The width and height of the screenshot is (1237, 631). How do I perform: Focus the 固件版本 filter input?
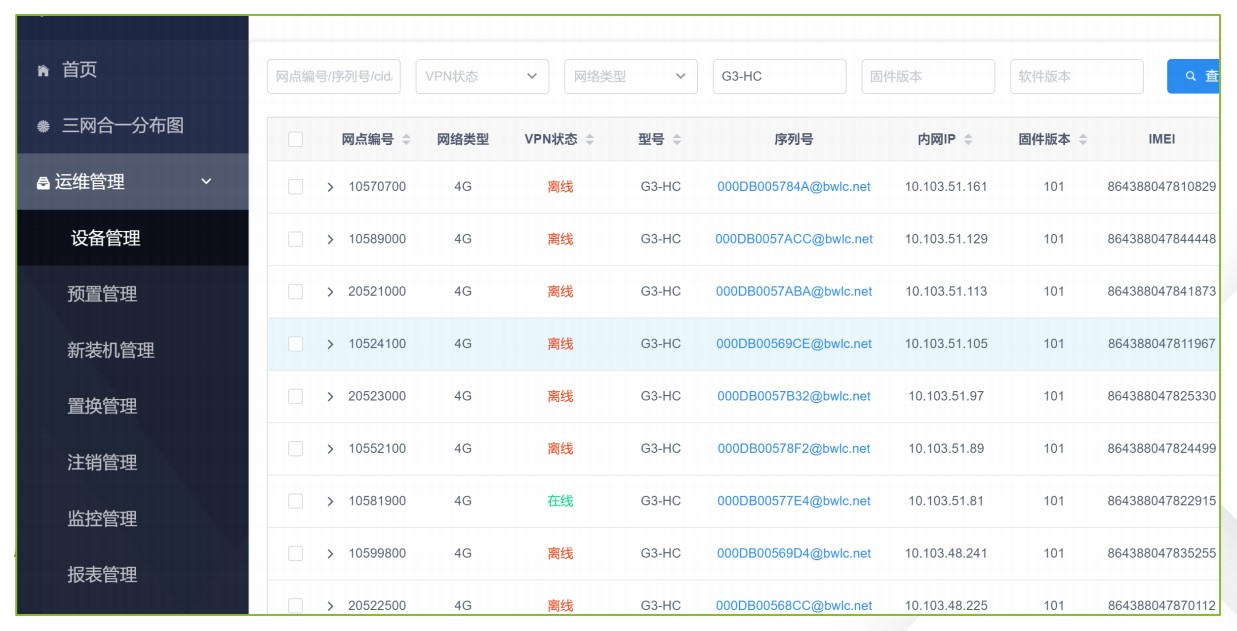pyautogui.click(x=928, y=76)
